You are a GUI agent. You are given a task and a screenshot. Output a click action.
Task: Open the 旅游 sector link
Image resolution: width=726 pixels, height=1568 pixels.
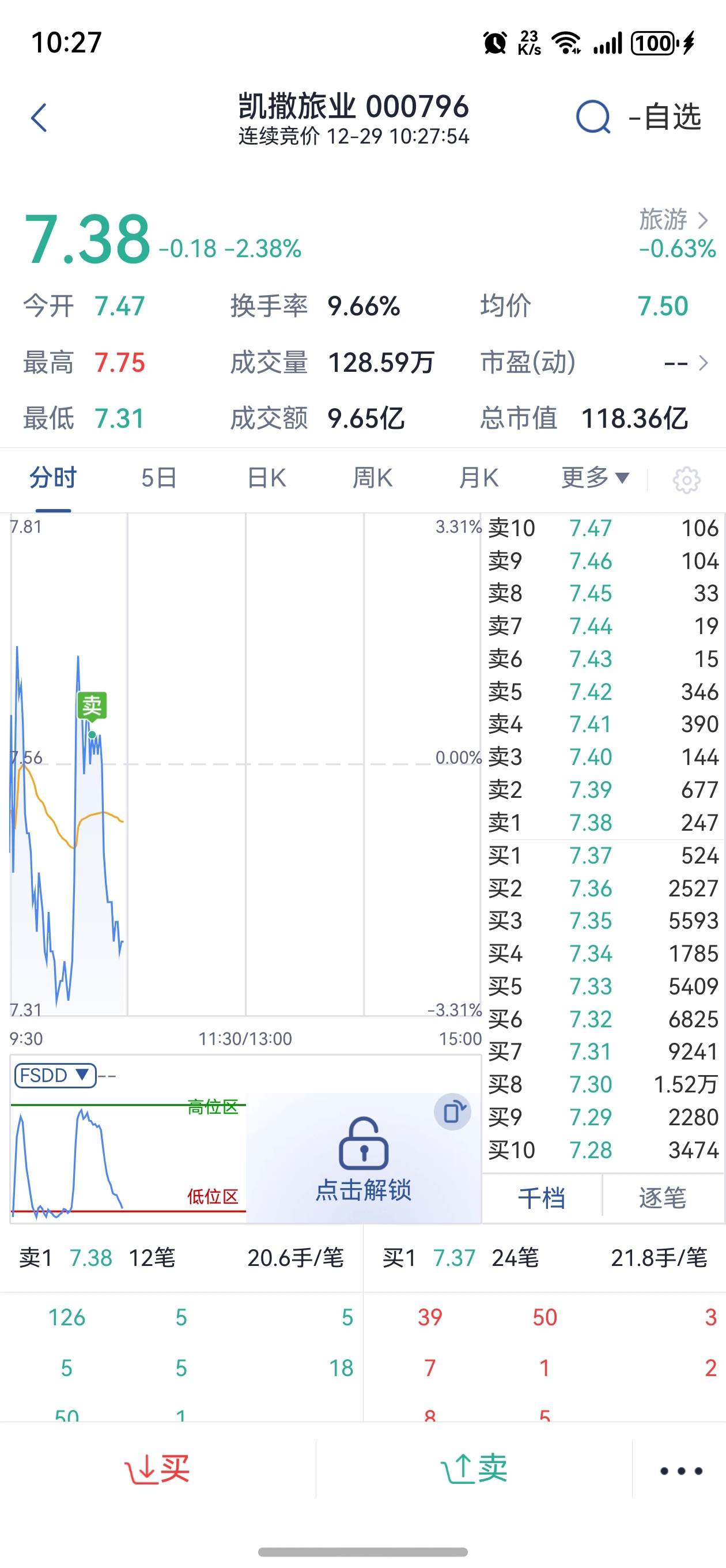point(674,220)
